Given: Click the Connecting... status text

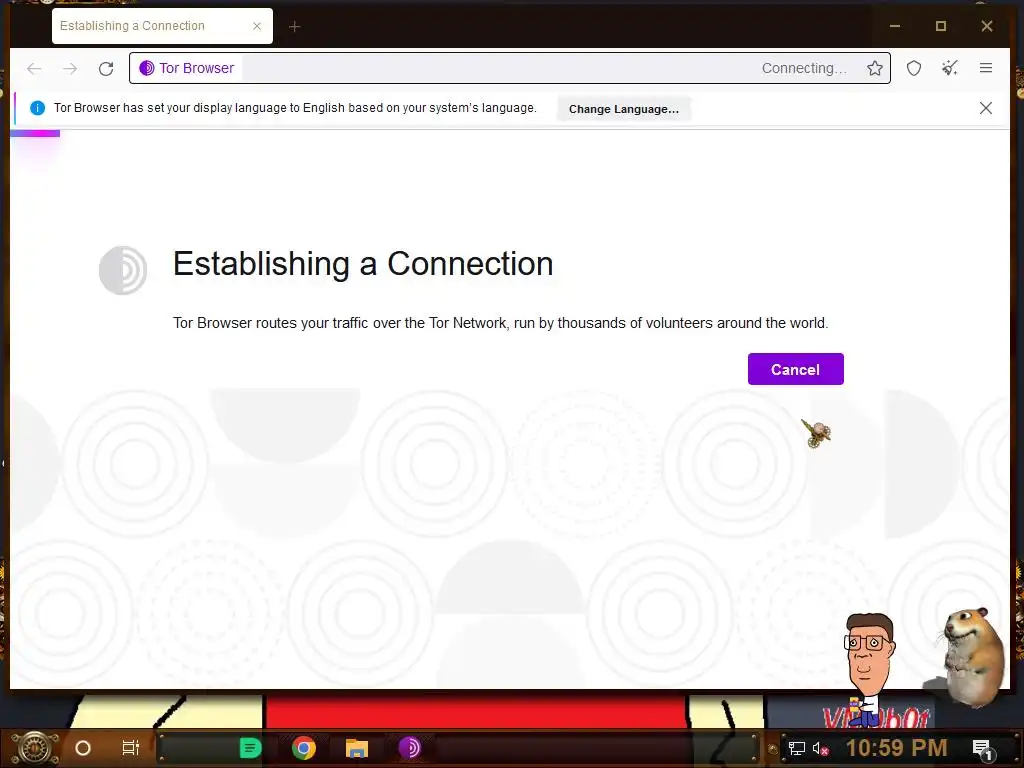Looking at the screenshot, I should click(x=804, y=68).
